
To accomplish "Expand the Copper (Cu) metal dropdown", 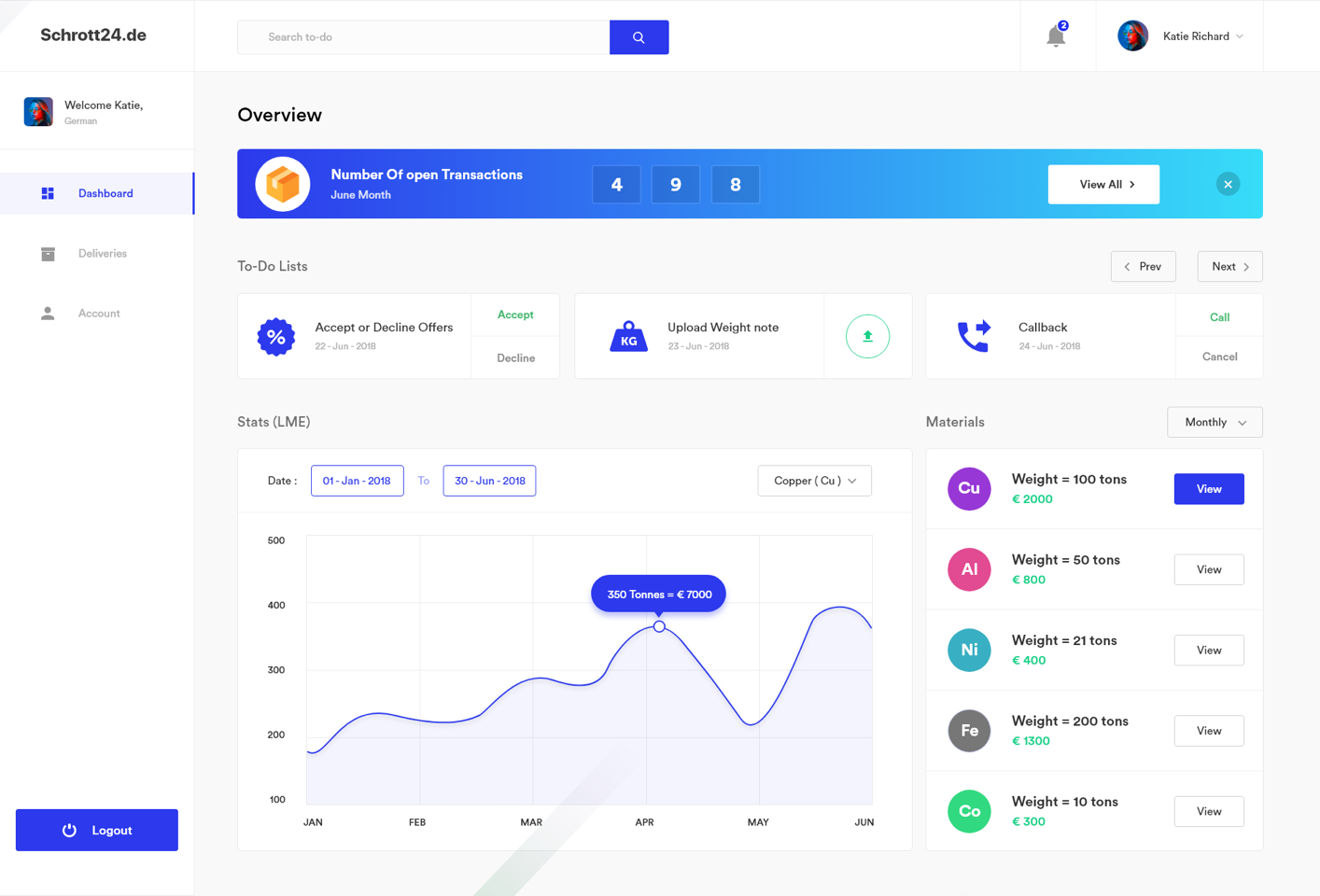I will (x=814, y=481).
